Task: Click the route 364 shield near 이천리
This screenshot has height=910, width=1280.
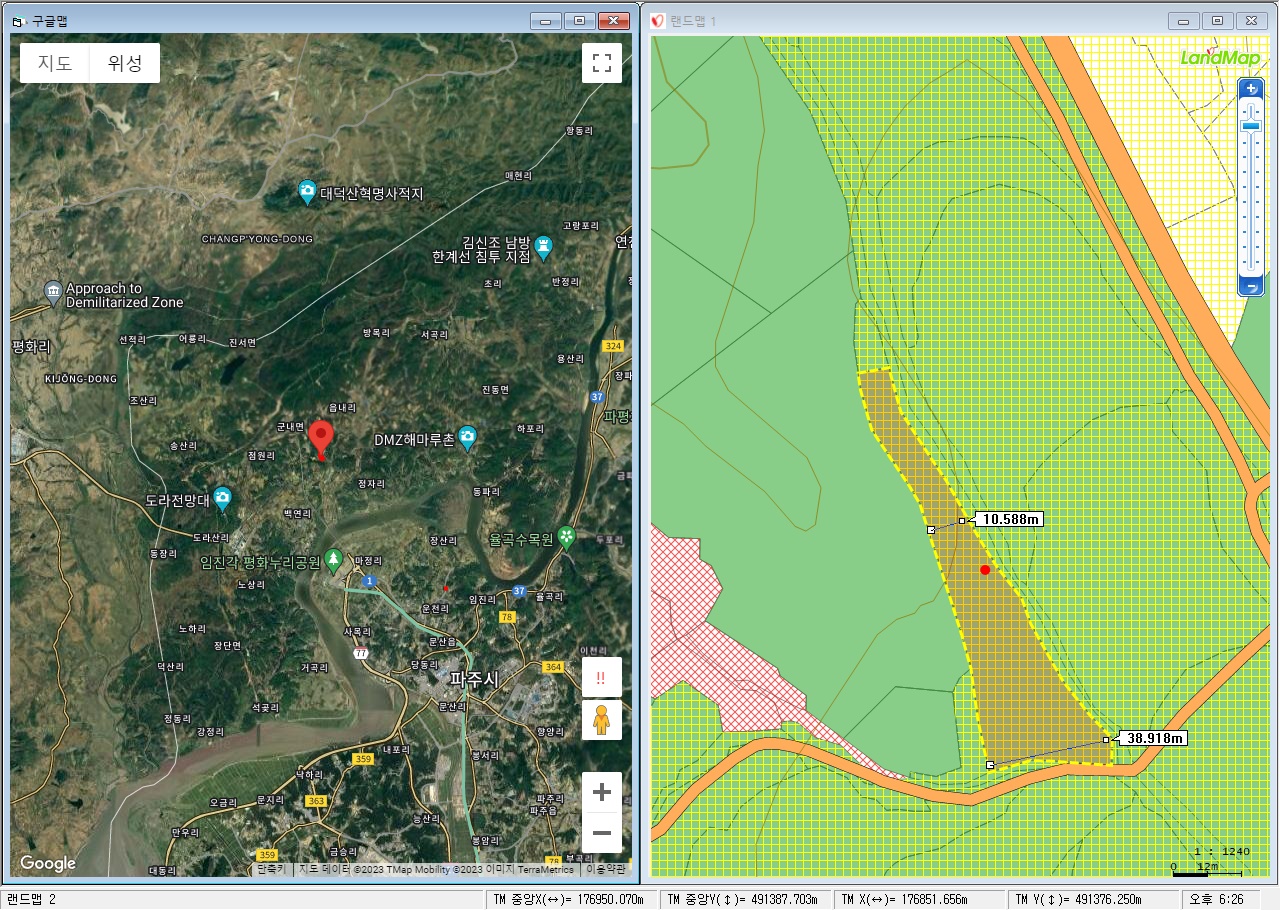Action: 553,667
